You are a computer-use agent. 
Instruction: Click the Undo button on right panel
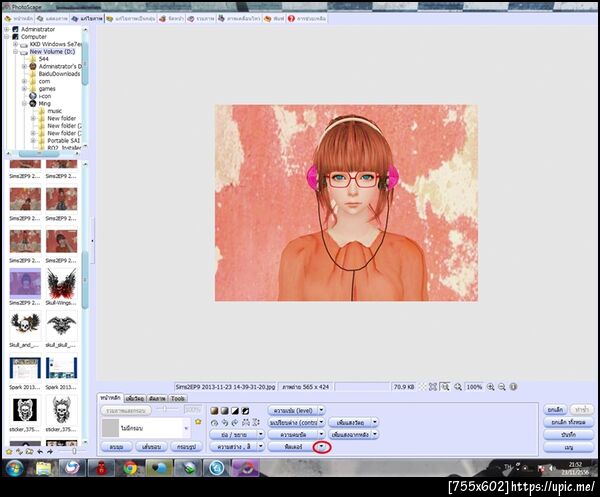pyautogui.click(x=555, y=410)
